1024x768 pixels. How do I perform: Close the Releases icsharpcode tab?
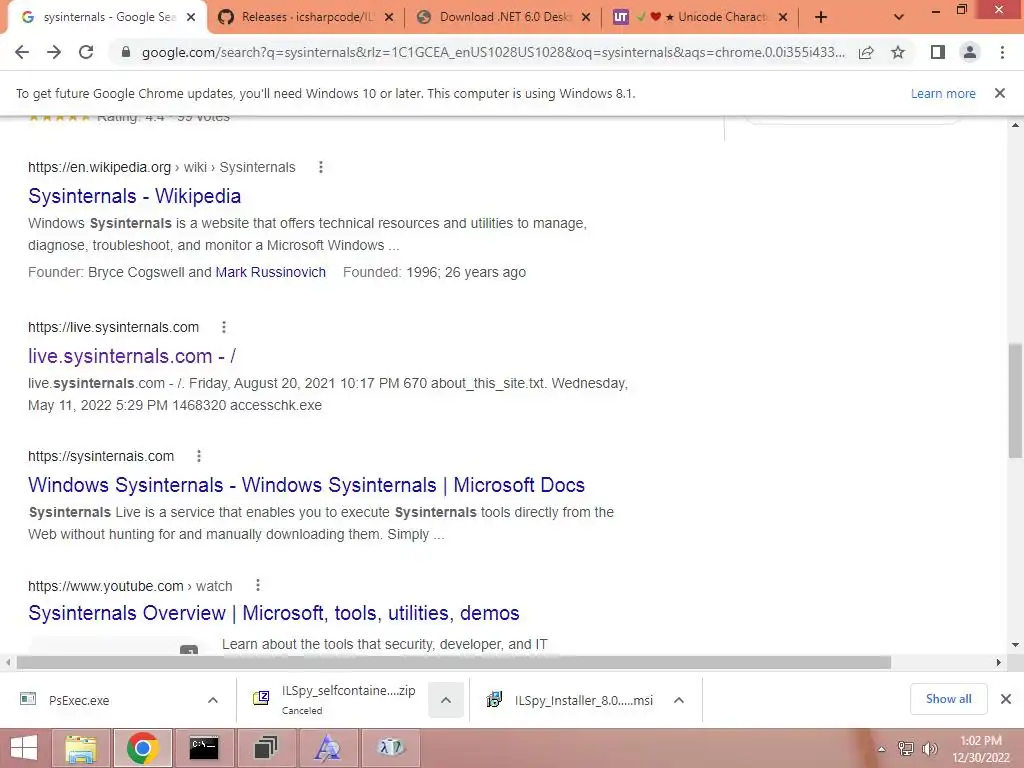point(389,18)
